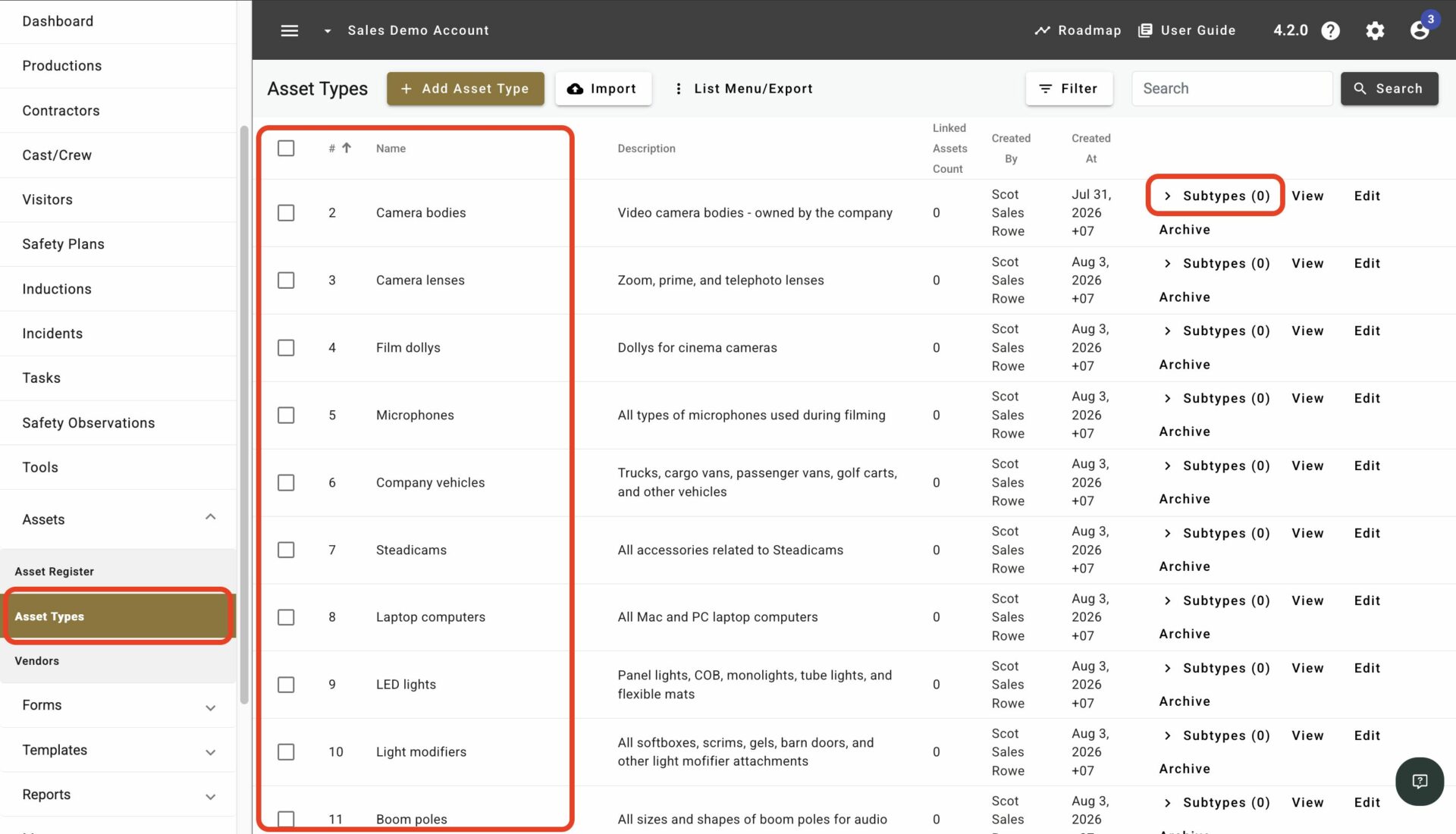Click the Import button
The height and width of the screenshot is (834, 1456).
603,89
